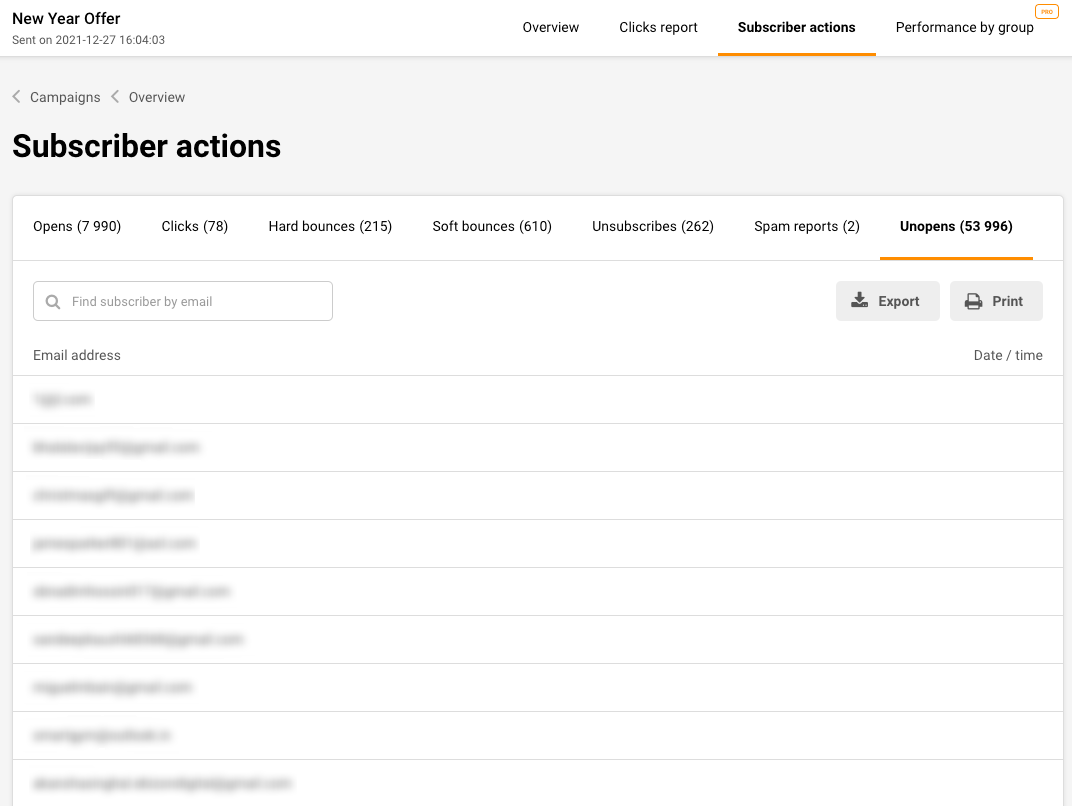Screen dimensions: 1072x806
Task: Show the Opens (7 990) list
Action: point(77,226)
